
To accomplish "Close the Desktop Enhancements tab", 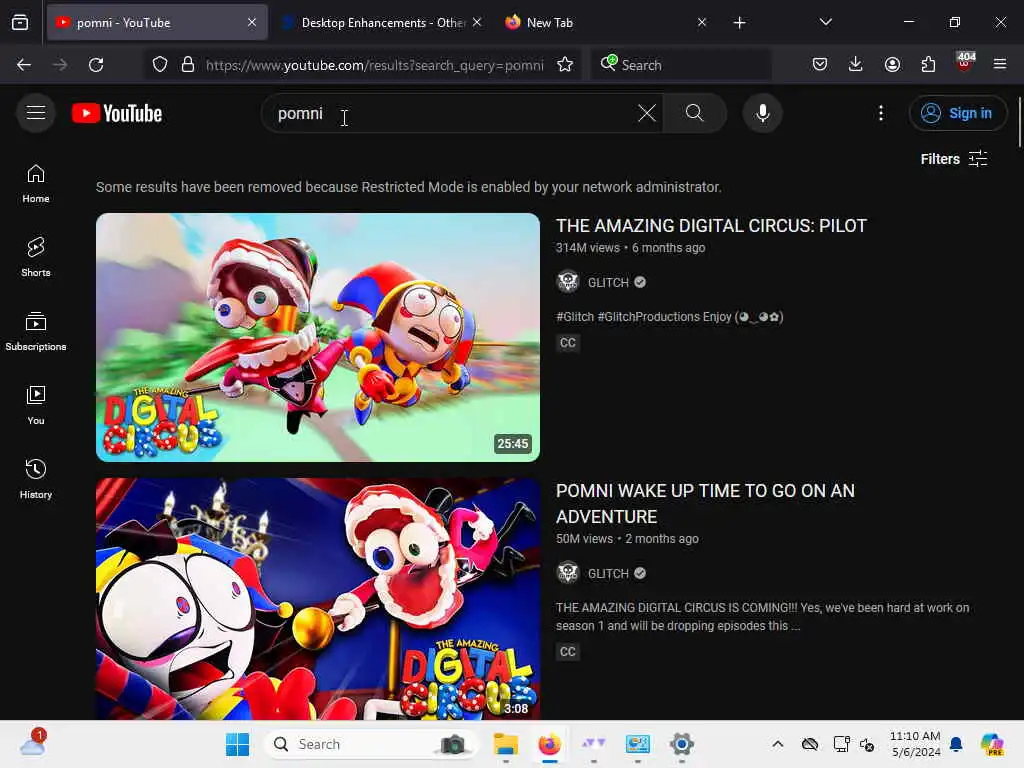I will point(477,23).
